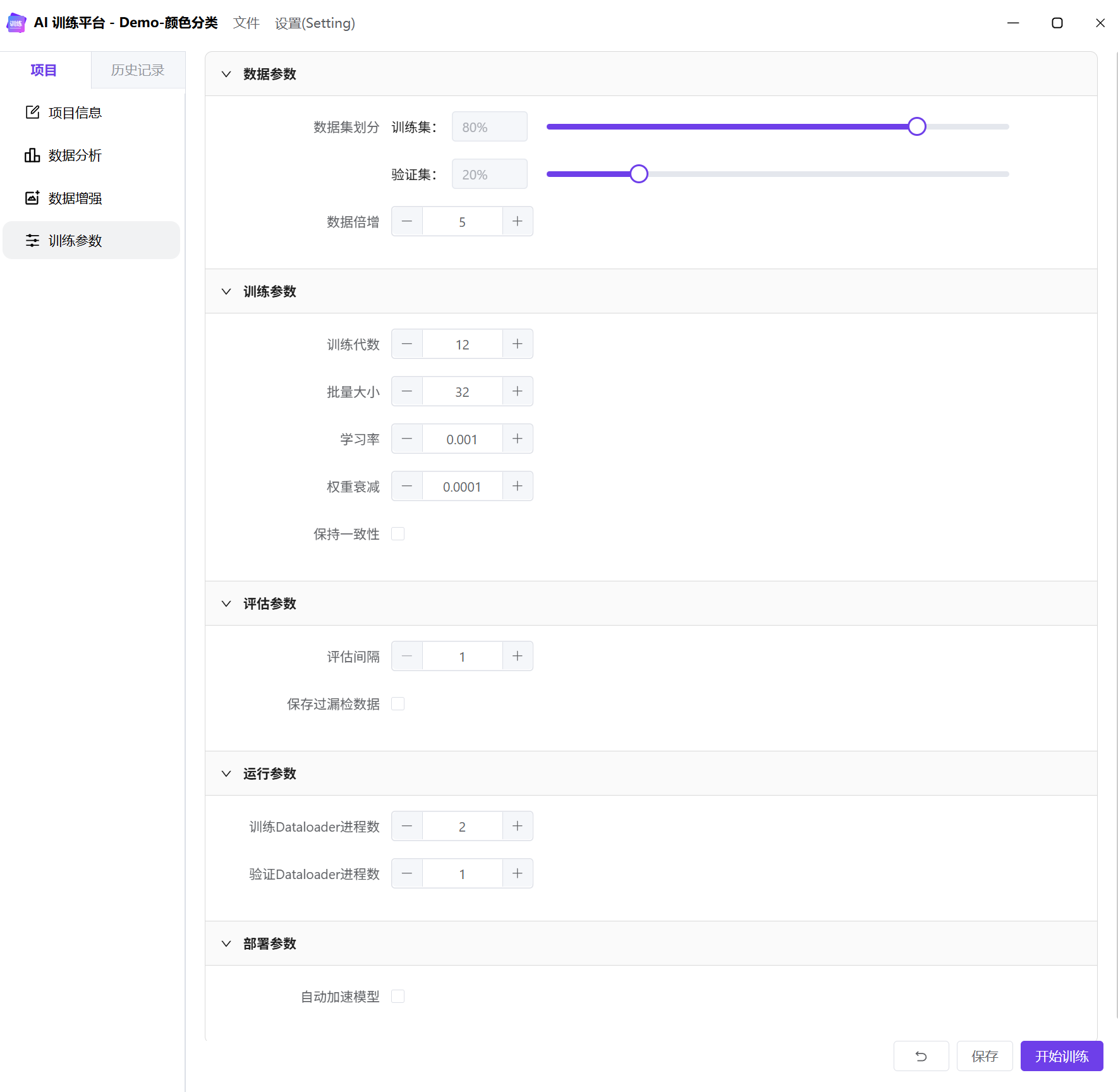Open the 文件 menu
This screenshot has height=1092, width=1118.
246,23
